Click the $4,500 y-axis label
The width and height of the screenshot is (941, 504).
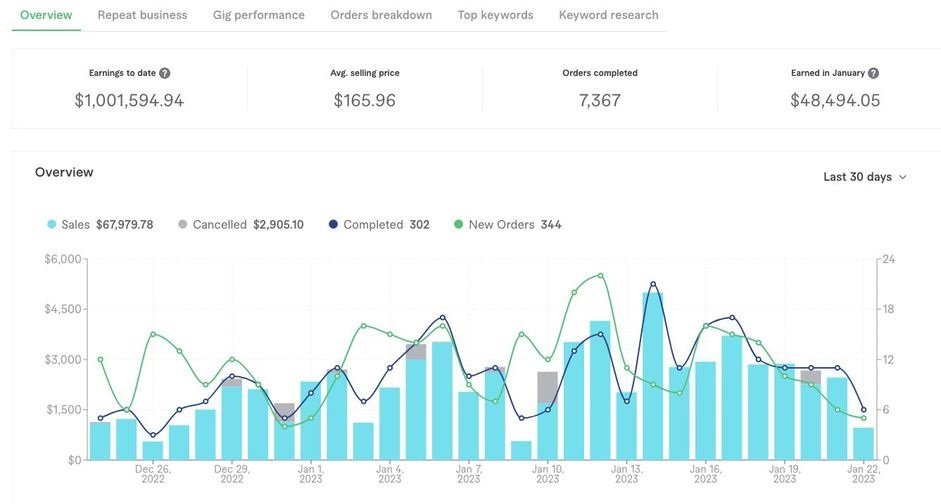click(62, 310)
